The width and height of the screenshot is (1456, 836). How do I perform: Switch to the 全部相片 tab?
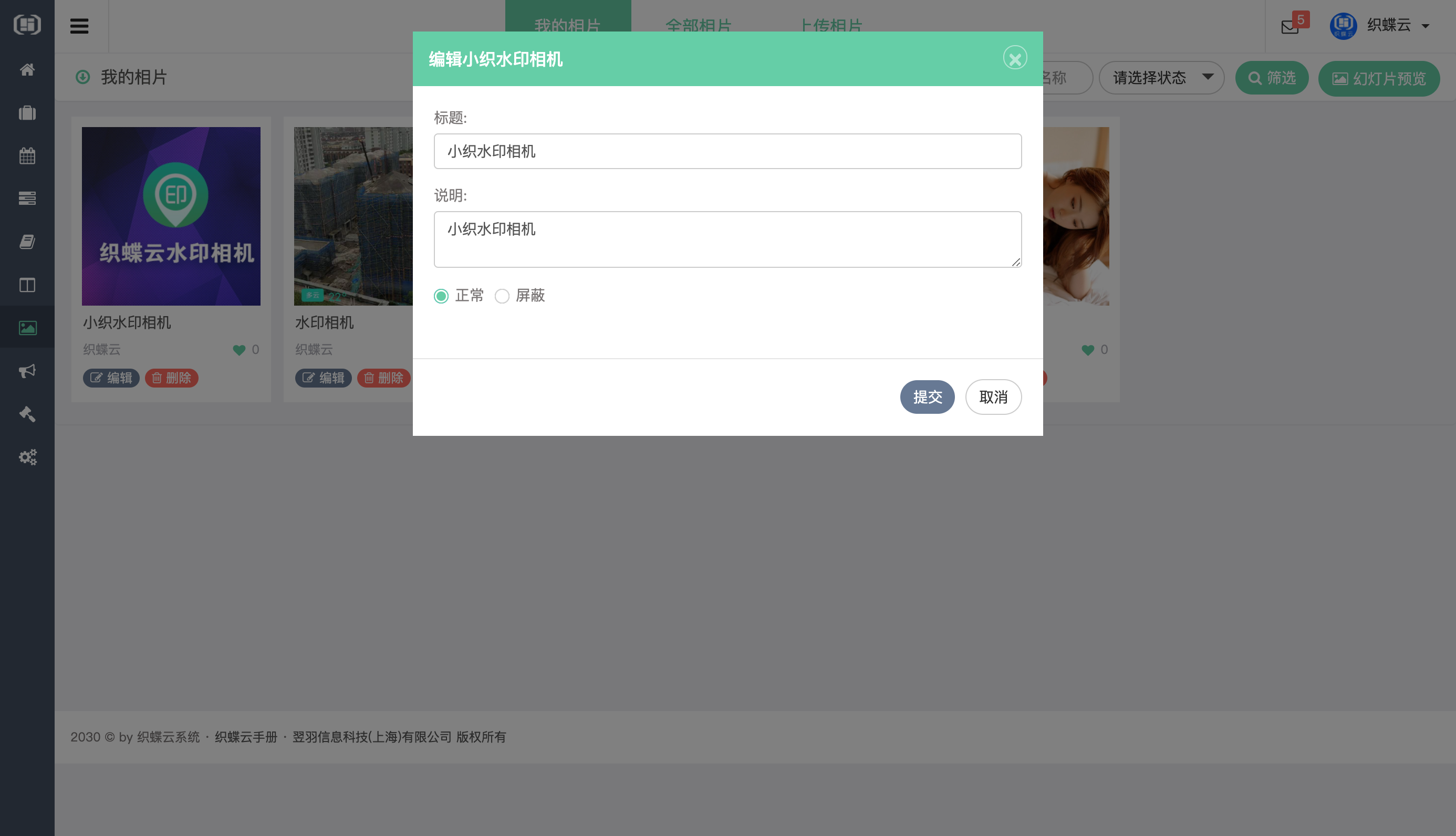[698, 24]
